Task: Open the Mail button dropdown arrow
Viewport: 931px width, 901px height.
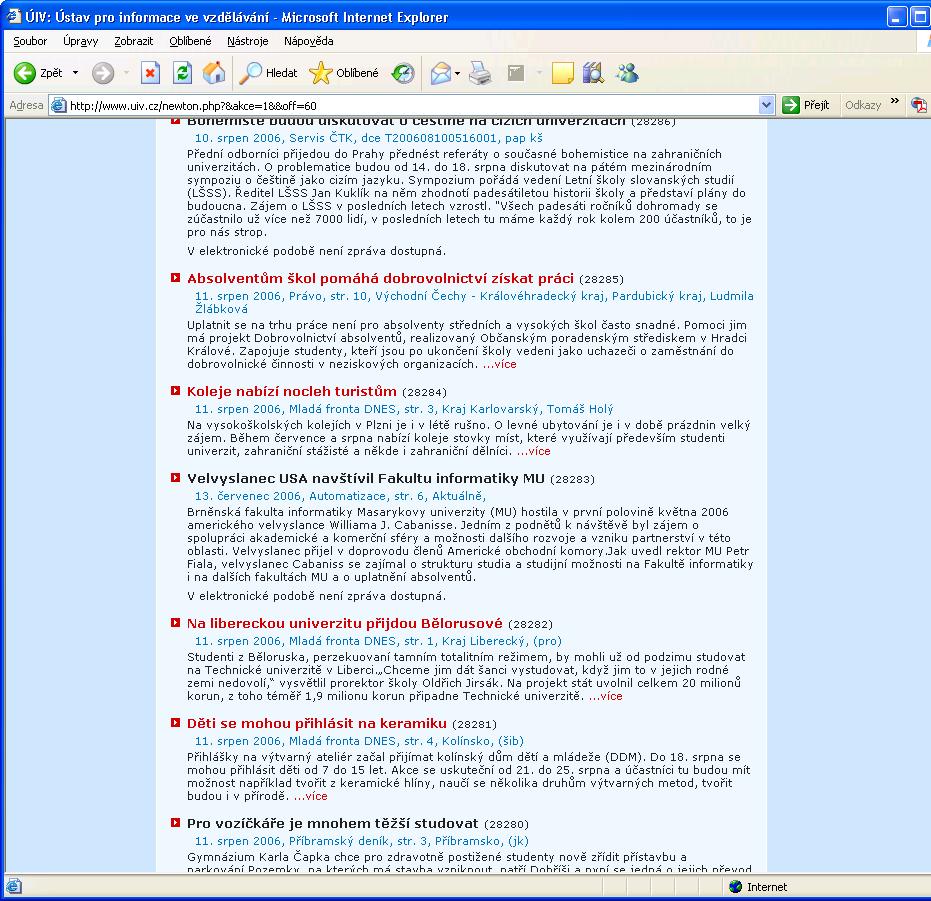Action: point(457,73)
